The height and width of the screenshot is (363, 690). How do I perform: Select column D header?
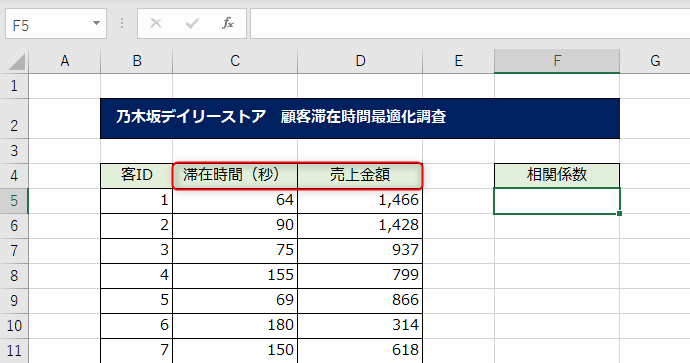pos(360,61)
